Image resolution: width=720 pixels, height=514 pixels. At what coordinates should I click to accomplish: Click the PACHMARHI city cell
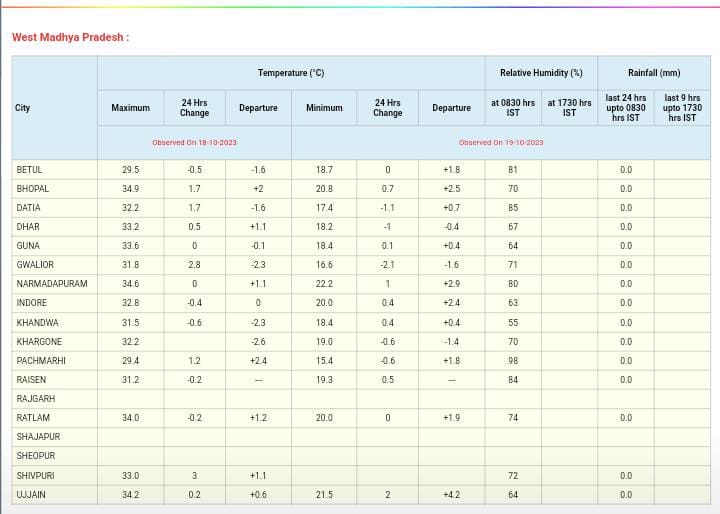point(39,361)
